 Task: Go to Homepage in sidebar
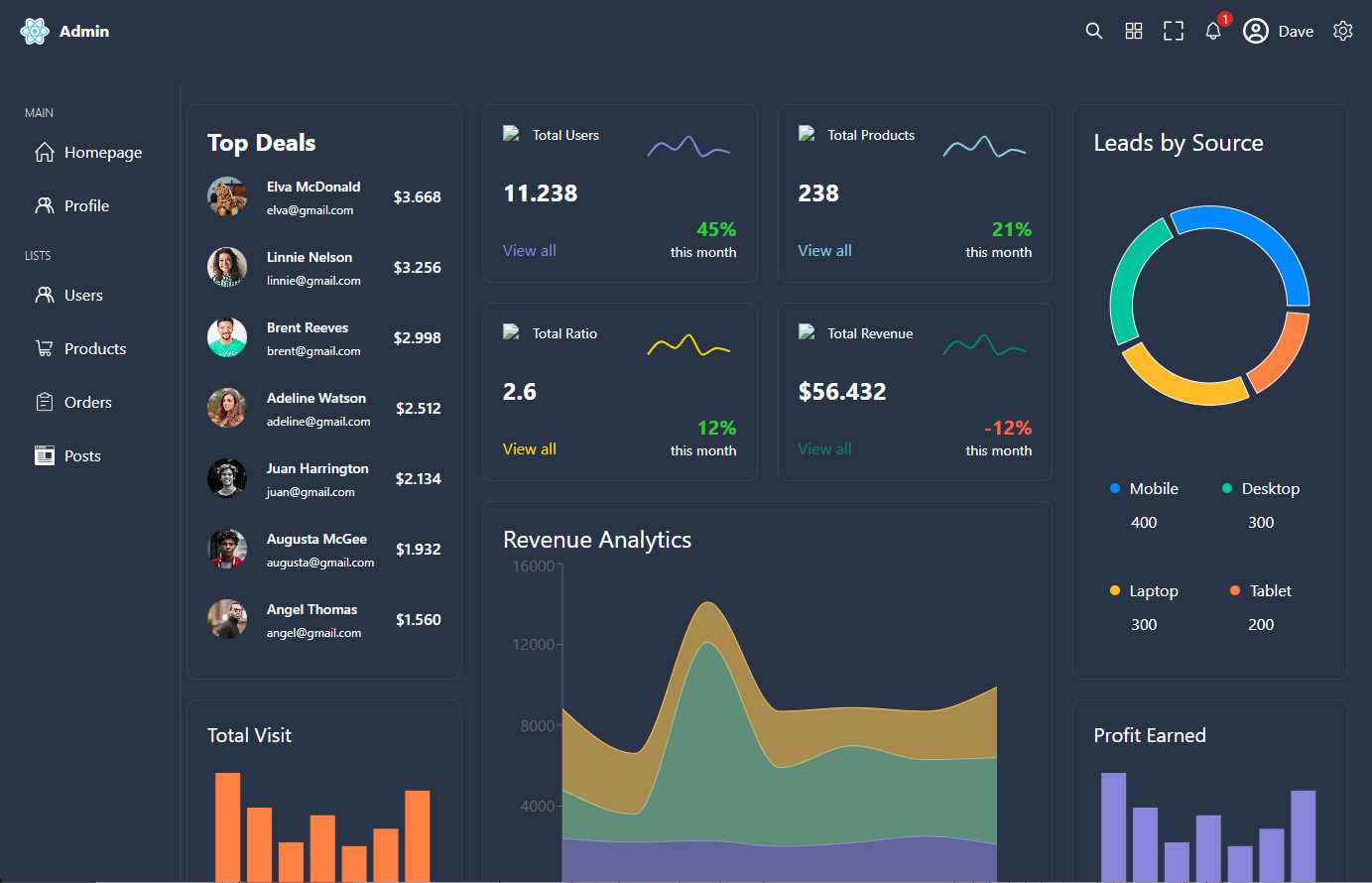pos(103,152)
